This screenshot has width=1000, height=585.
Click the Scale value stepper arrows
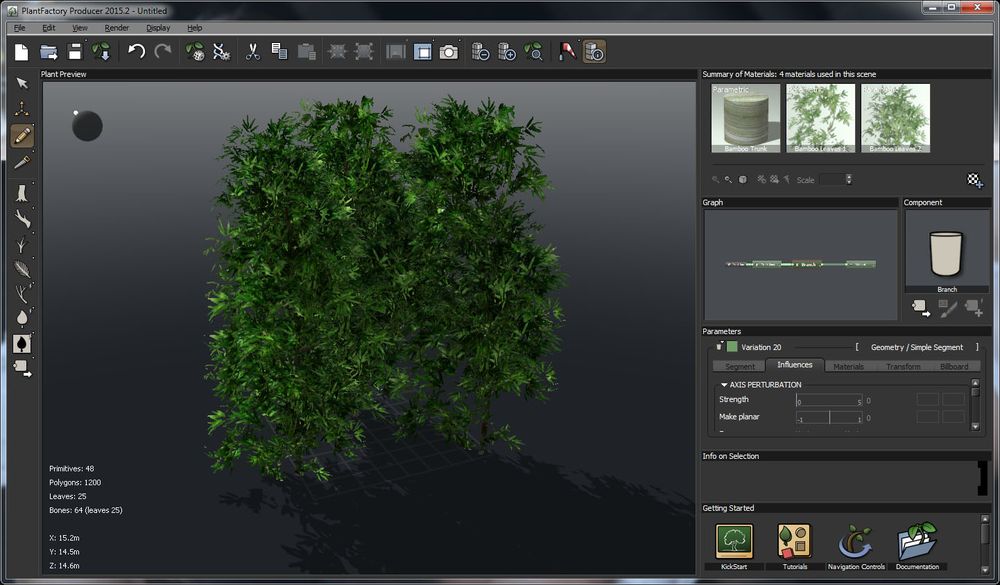[x=848, y=179]
